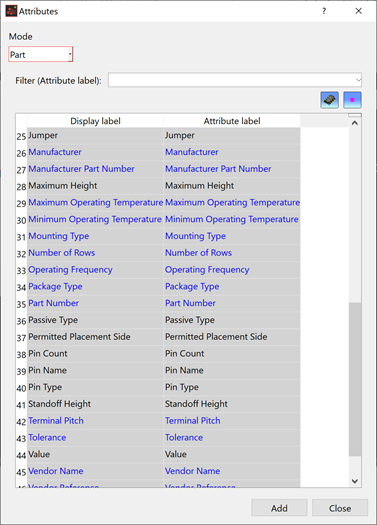Select Jumper in Display label column
This screenshot has width=377, height=525.
coord(95,136)
